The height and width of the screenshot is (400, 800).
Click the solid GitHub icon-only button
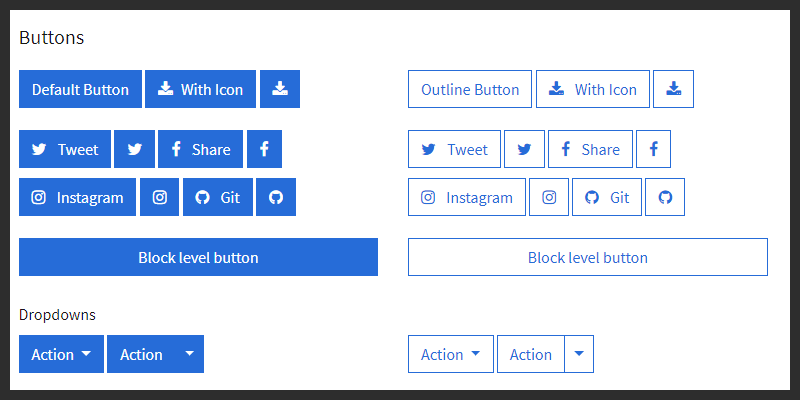coord(276,197)
